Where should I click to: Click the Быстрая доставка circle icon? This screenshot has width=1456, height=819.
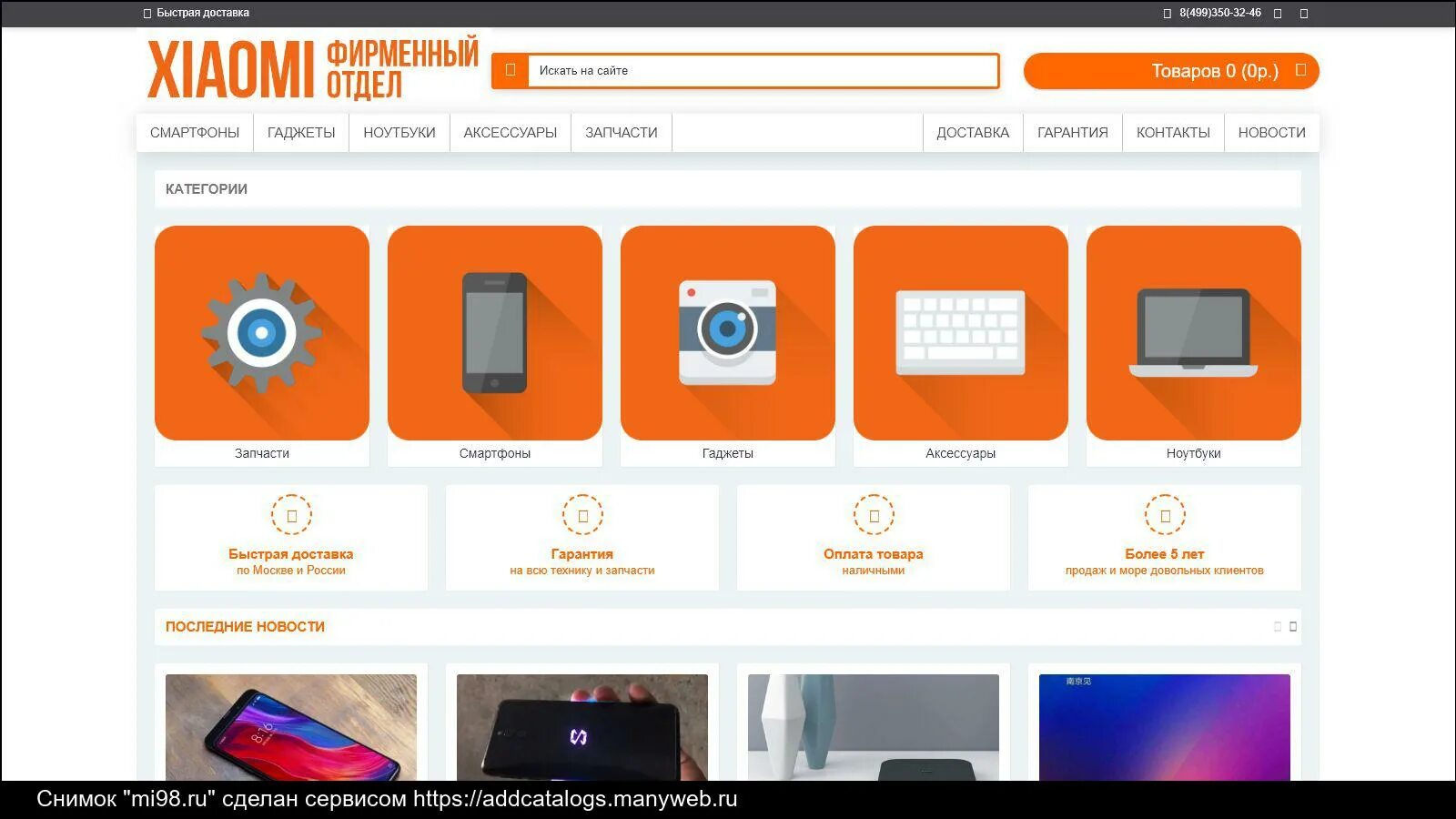coord(291,515)
